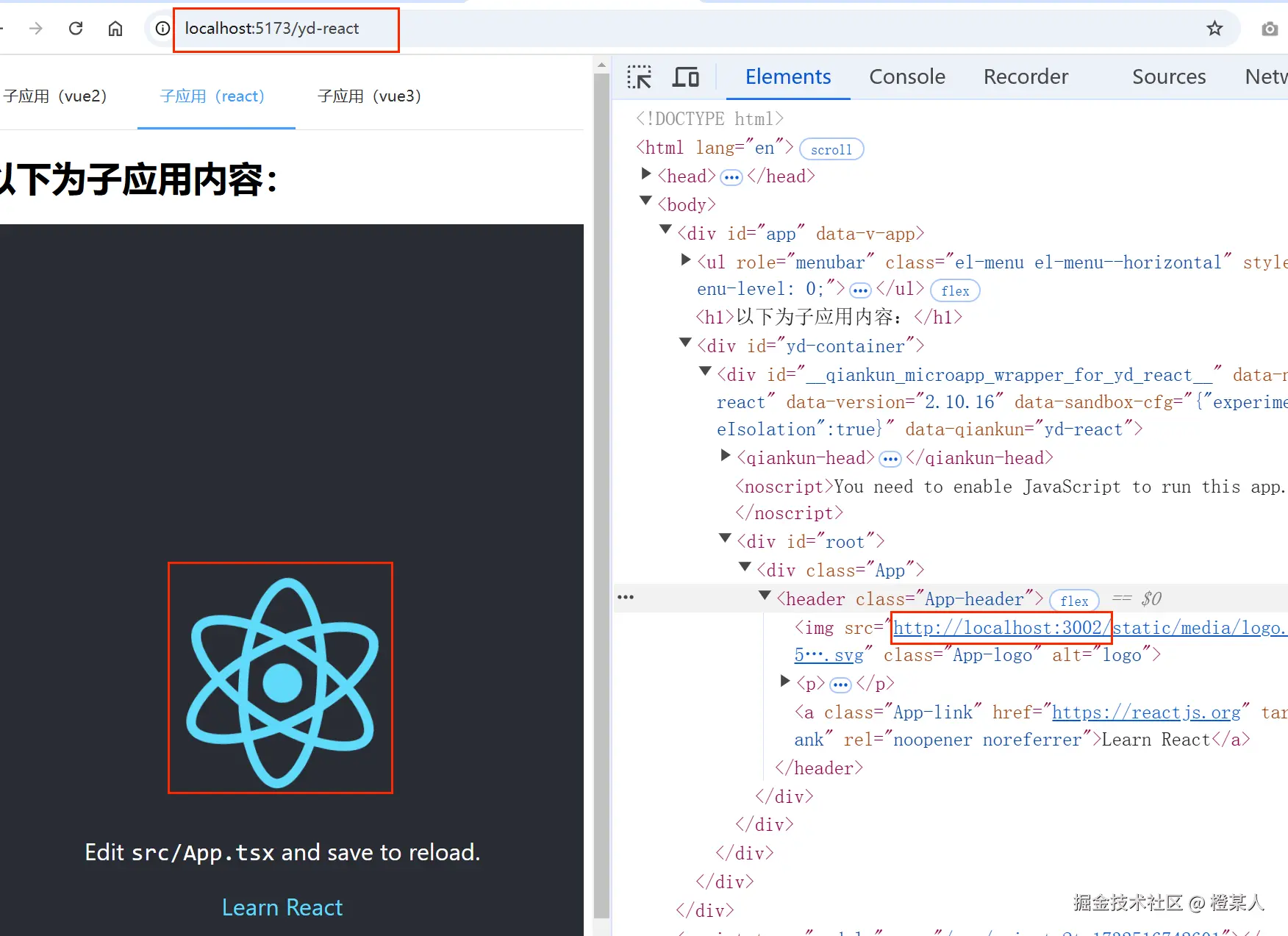Click the Learn React text in a element
Viewport: 1288px width, 936px height.
[1155, 740]
